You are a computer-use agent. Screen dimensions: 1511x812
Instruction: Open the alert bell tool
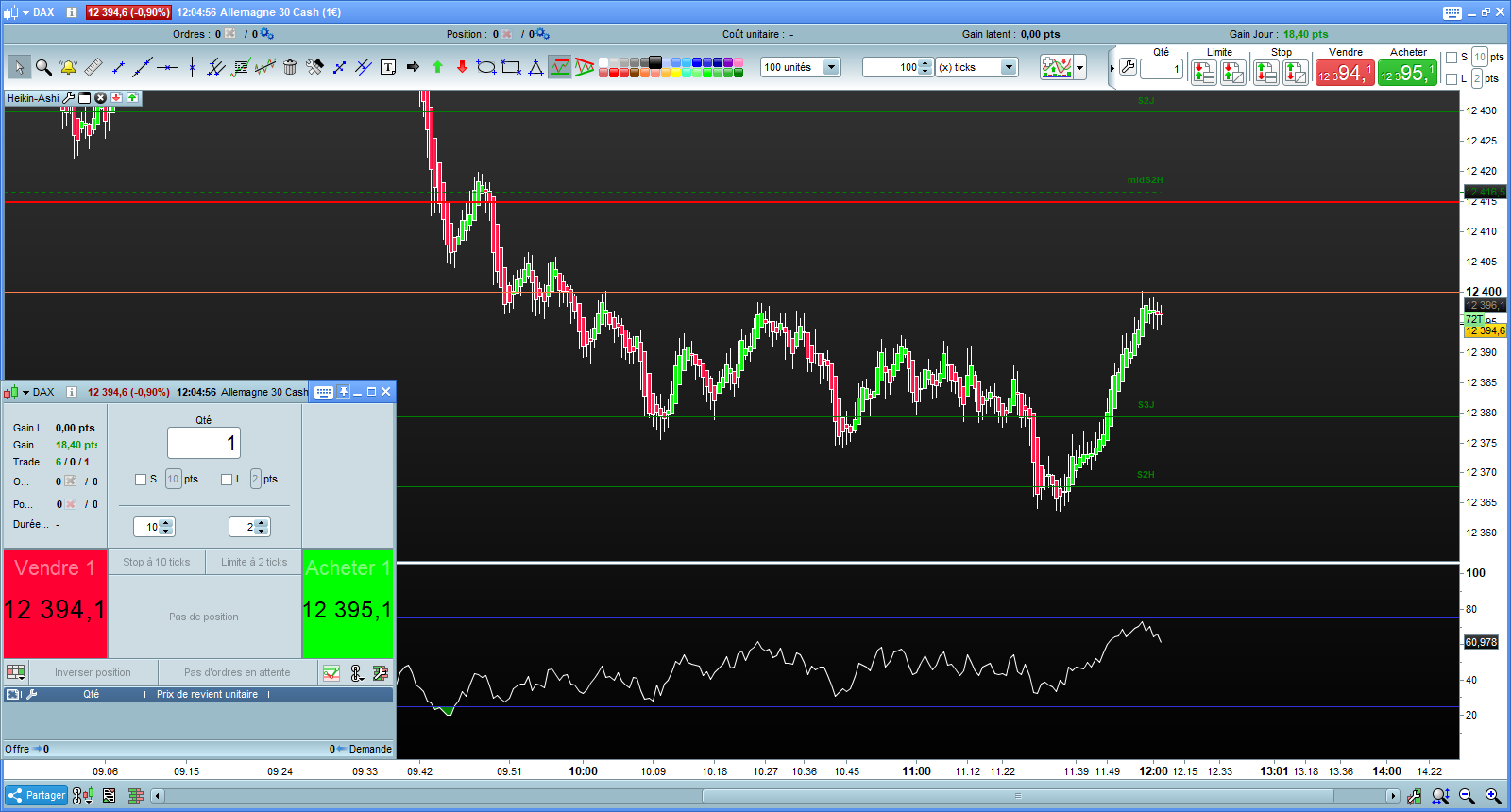(68, 67)
